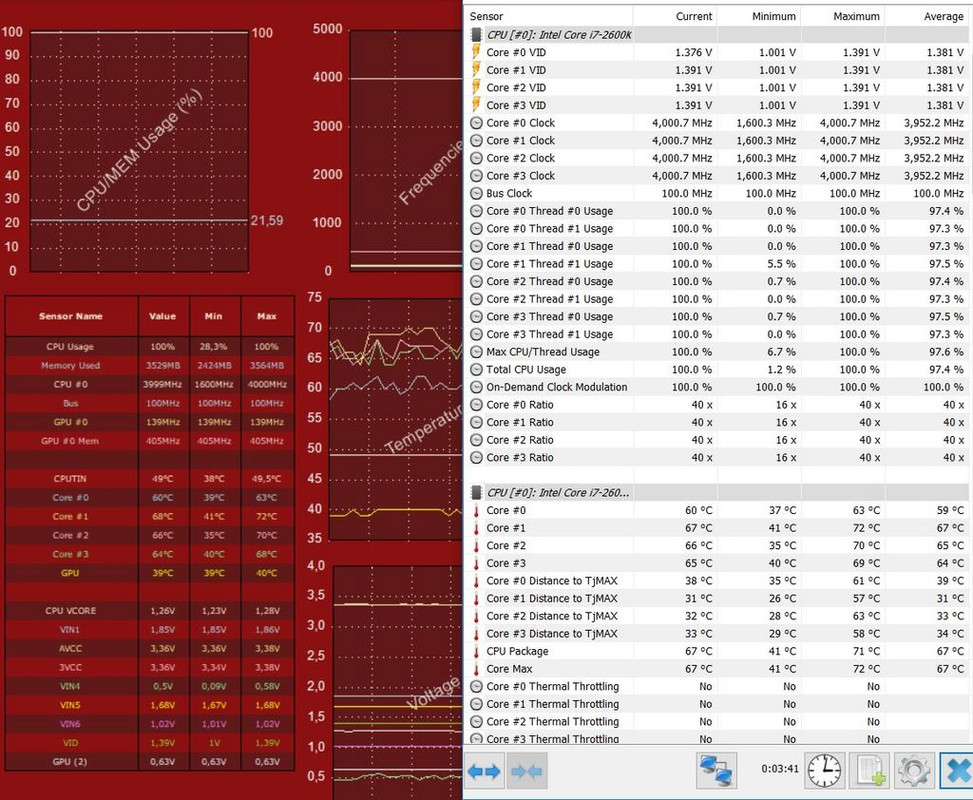The image size is (973, 800).
Task: Click the Core #0 Clock gauge icon
Action: 477,123
